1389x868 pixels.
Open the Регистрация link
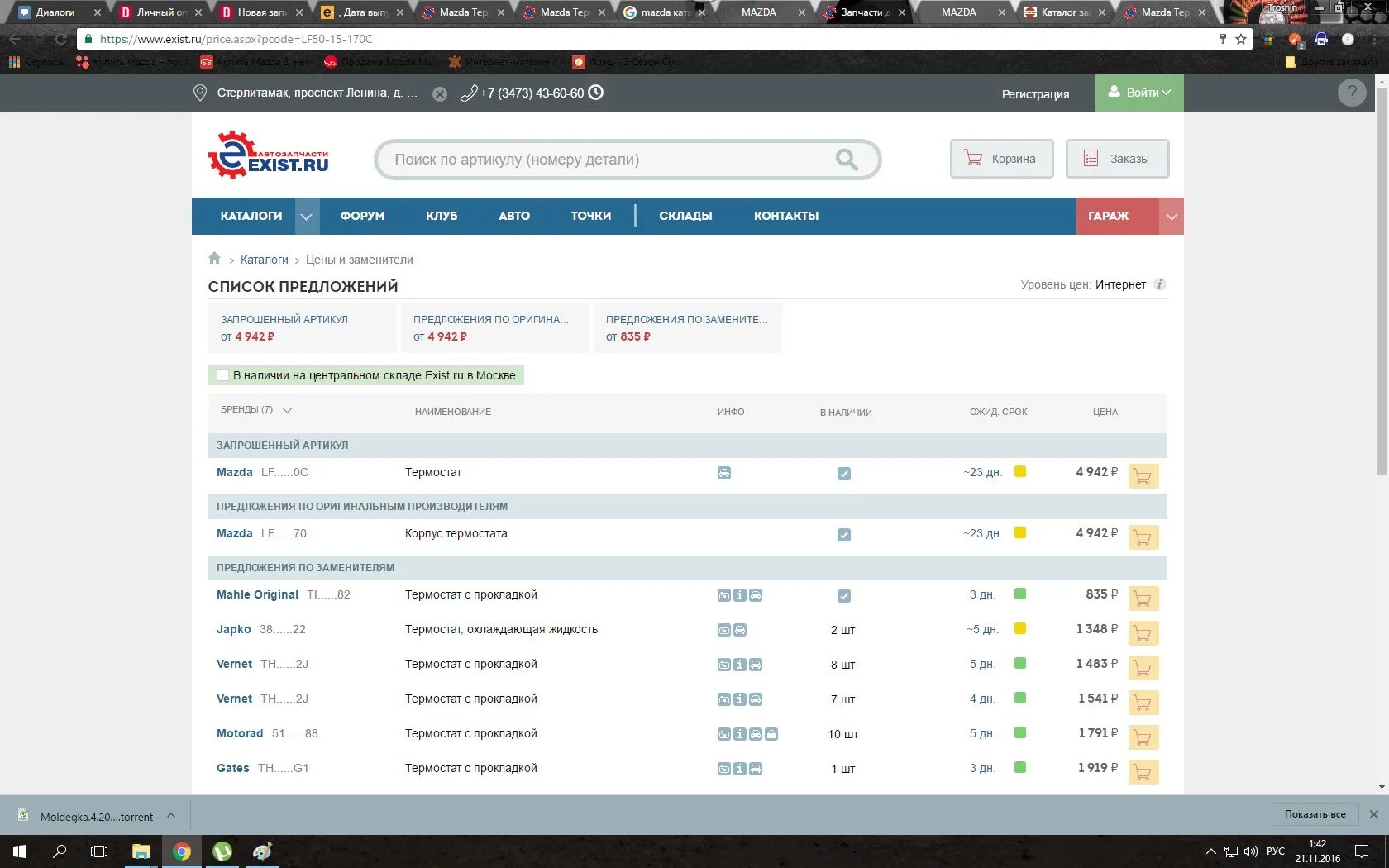1035,94
